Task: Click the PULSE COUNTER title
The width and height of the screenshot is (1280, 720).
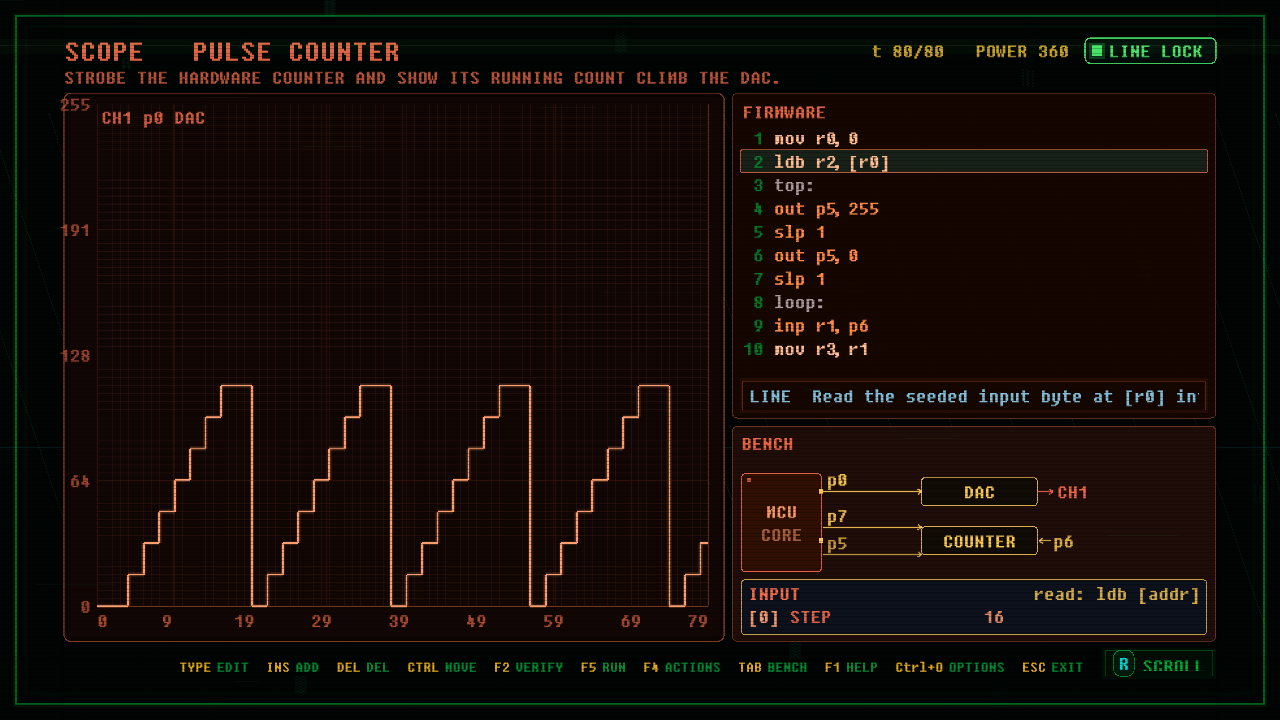Action: tap(296, 52)
